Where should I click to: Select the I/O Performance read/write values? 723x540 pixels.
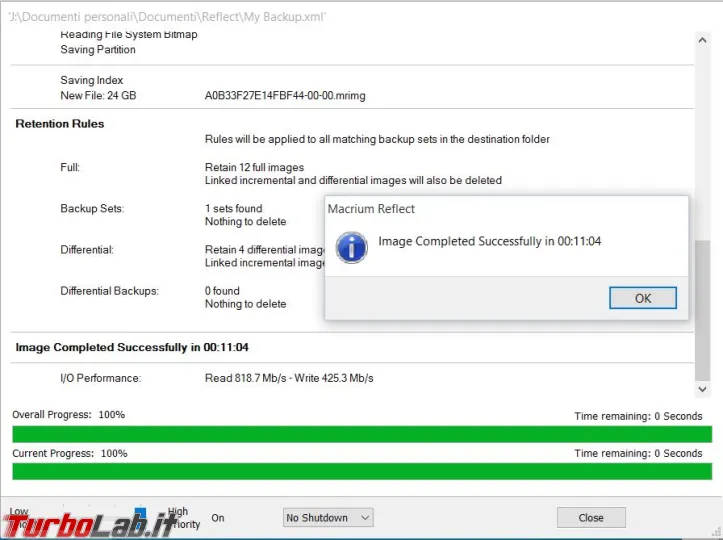tap(289, 378)
